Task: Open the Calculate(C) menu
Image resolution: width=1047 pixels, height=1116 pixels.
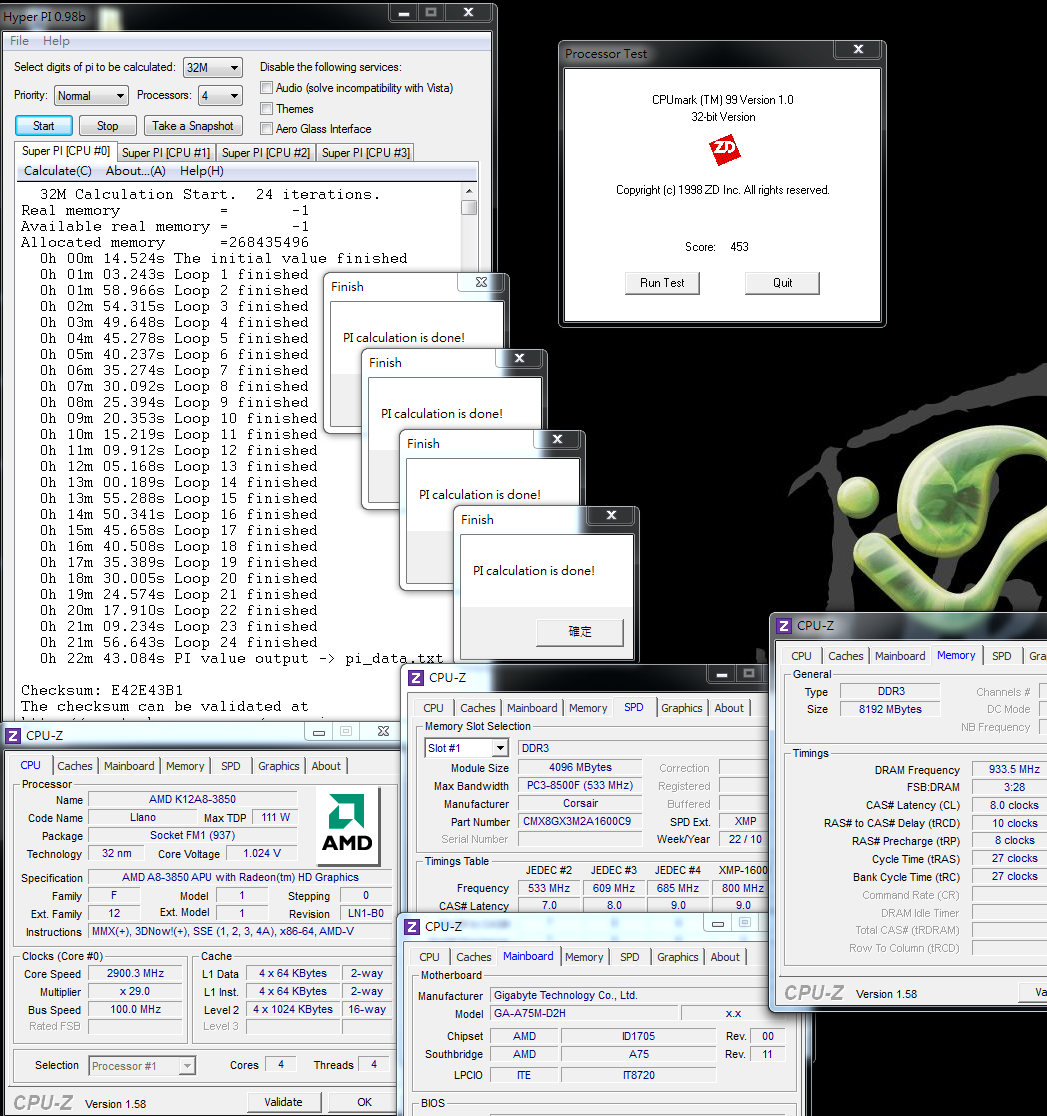Action: click(x=58, y=171)
